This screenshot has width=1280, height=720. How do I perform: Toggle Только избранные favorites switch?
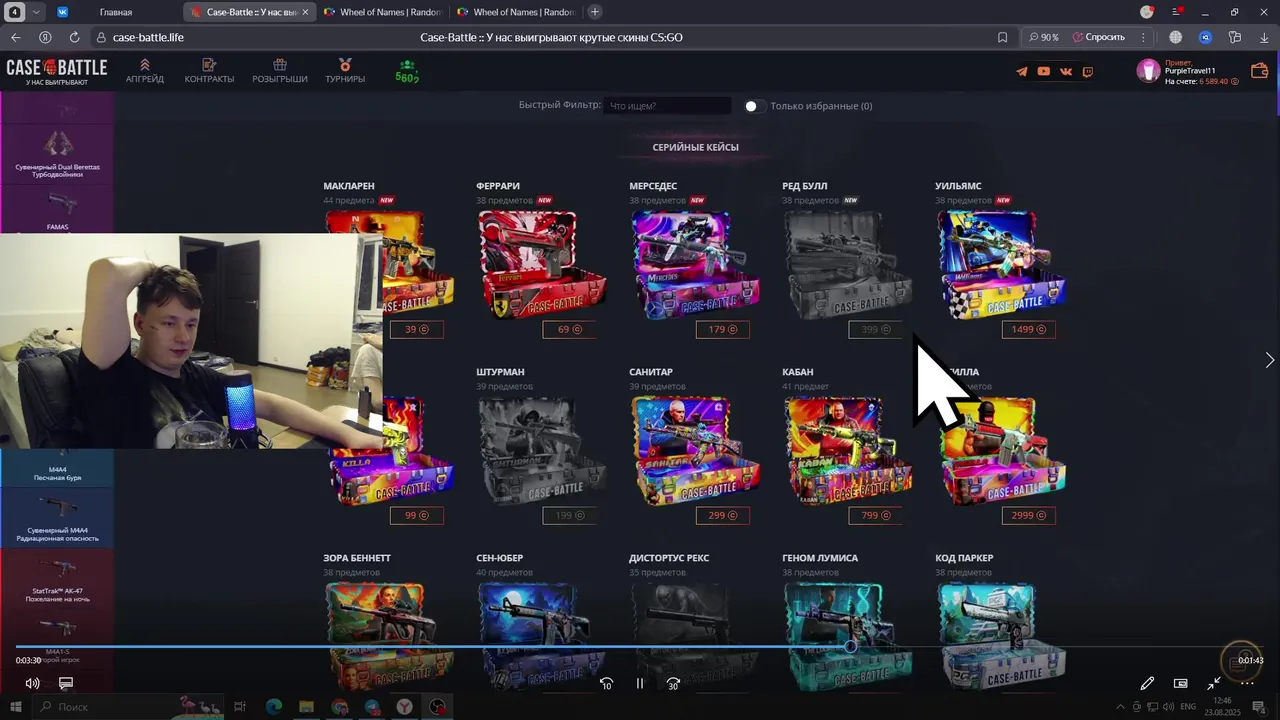[755, 106]
